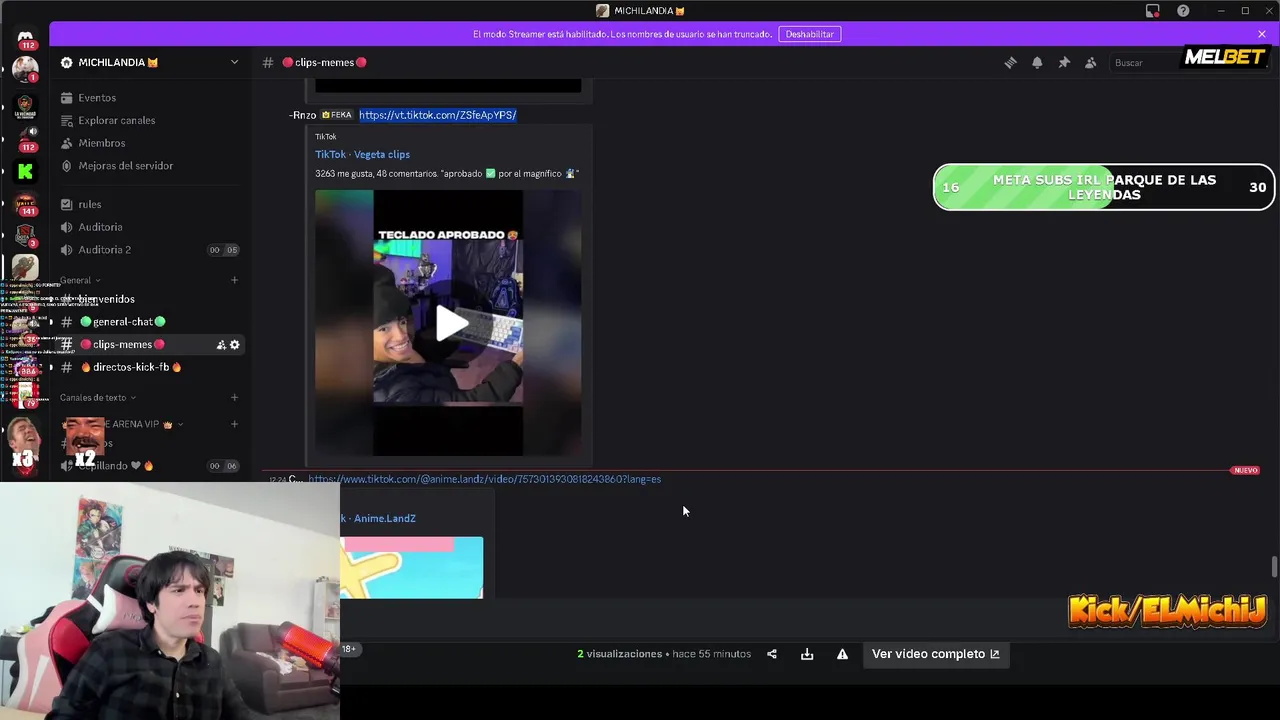Click the embed description '3263 me gusta'
The width and height of the screenshot is (1280, 720).
pos(447,174)
